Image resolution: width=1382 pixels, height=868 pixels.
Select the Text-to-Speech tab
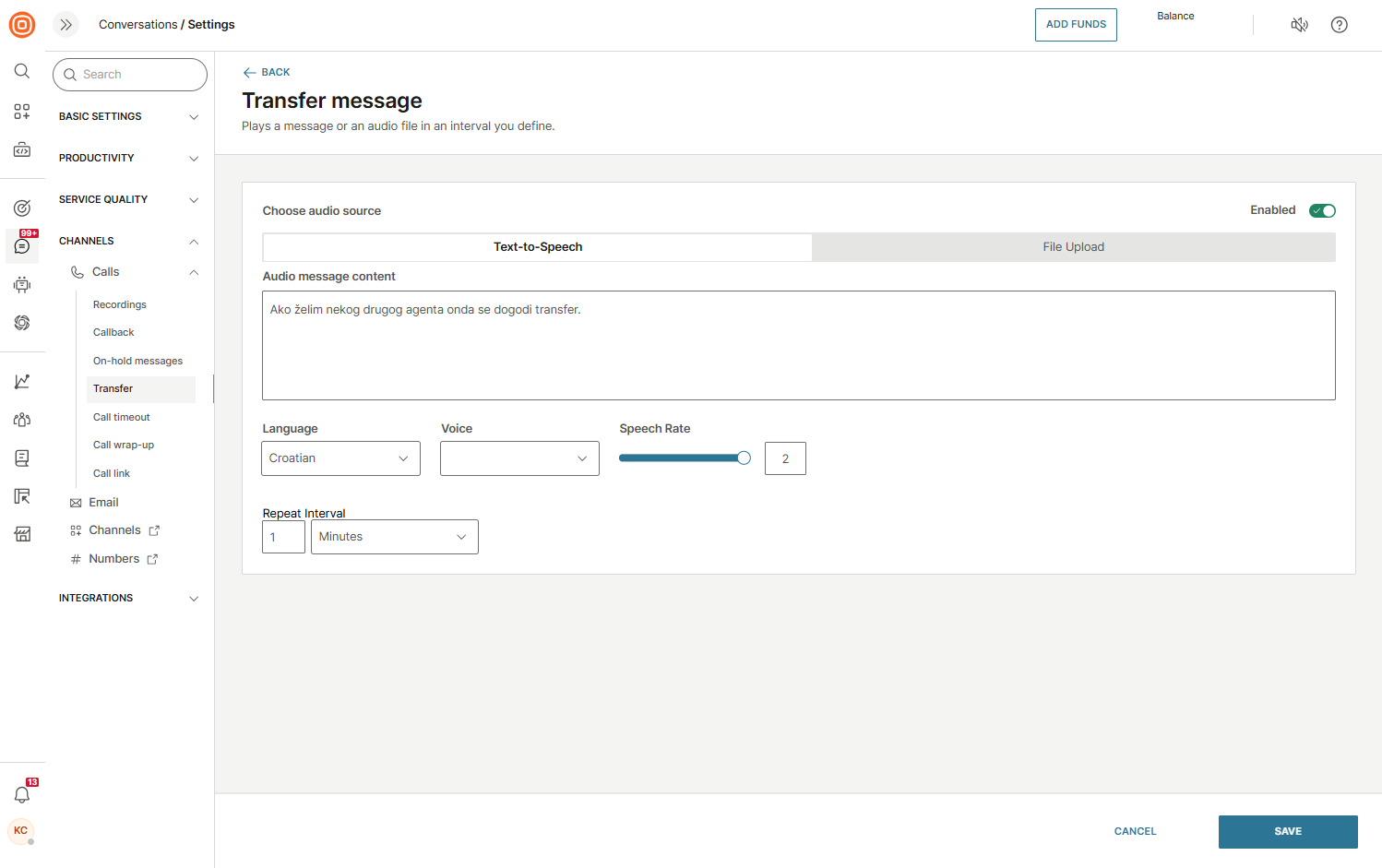(536, 246)
